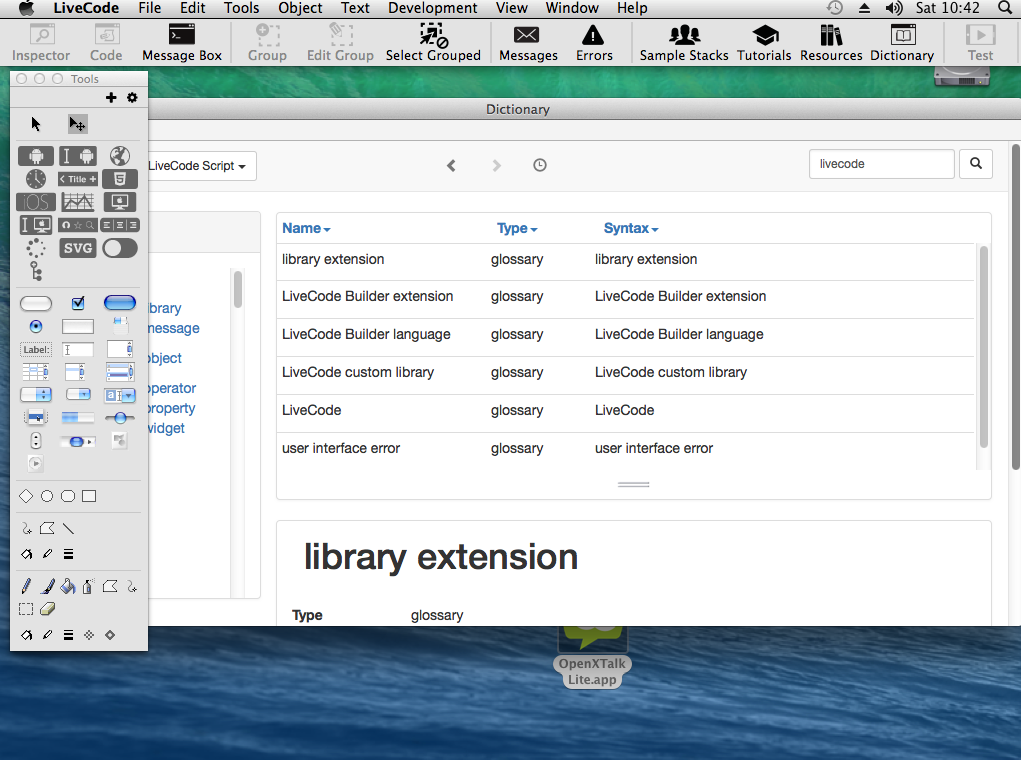Pick the Switch Button widget
The width and height of the screenshot is (1021, 760).
point(120,248)
